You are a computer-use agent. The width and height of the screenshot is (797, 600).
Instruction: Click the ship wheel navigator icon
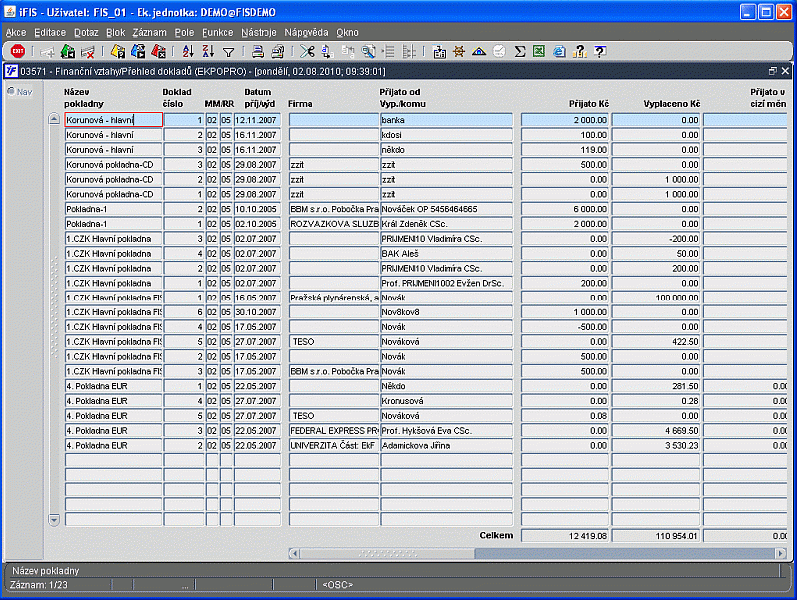tap(459, 51)
